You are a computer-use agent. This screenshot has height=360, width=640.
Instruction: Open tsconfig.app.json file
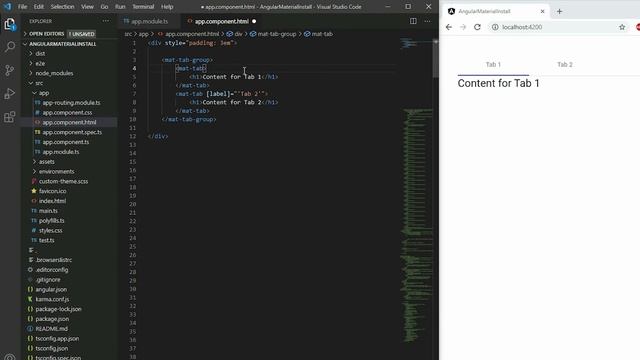click(x=57, y=338)
